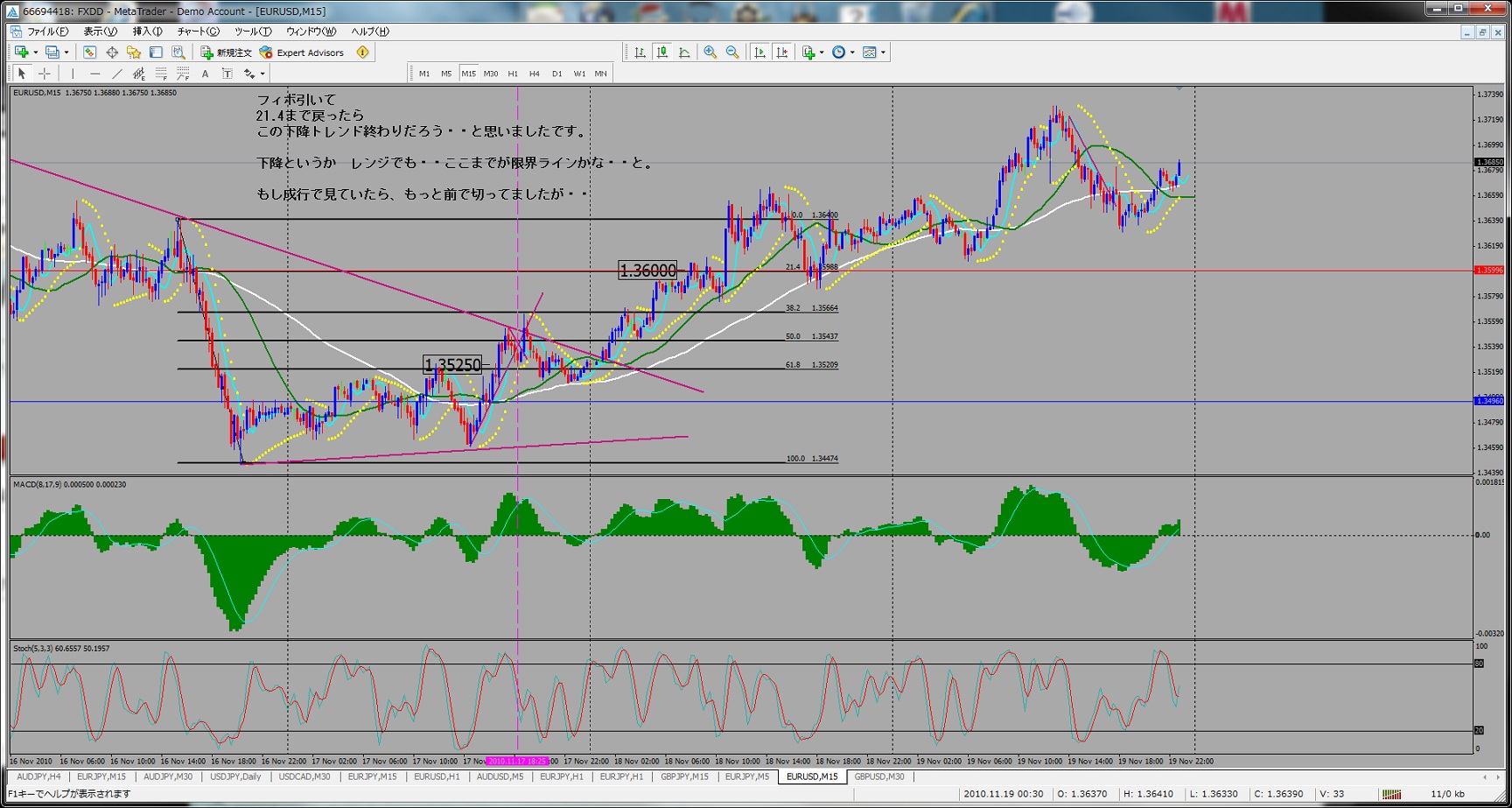This screenshot has height=808, width=1512.
Task: Switch to the USDCAD,M30 chart tab
Action: (304, 776)
